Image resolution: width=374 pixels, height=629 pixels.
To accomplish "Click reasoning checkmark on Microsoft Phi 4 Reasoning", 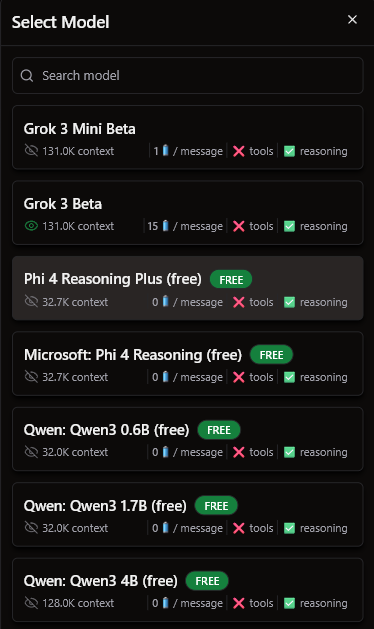I will pyautogui.click(x=289, y=377).
